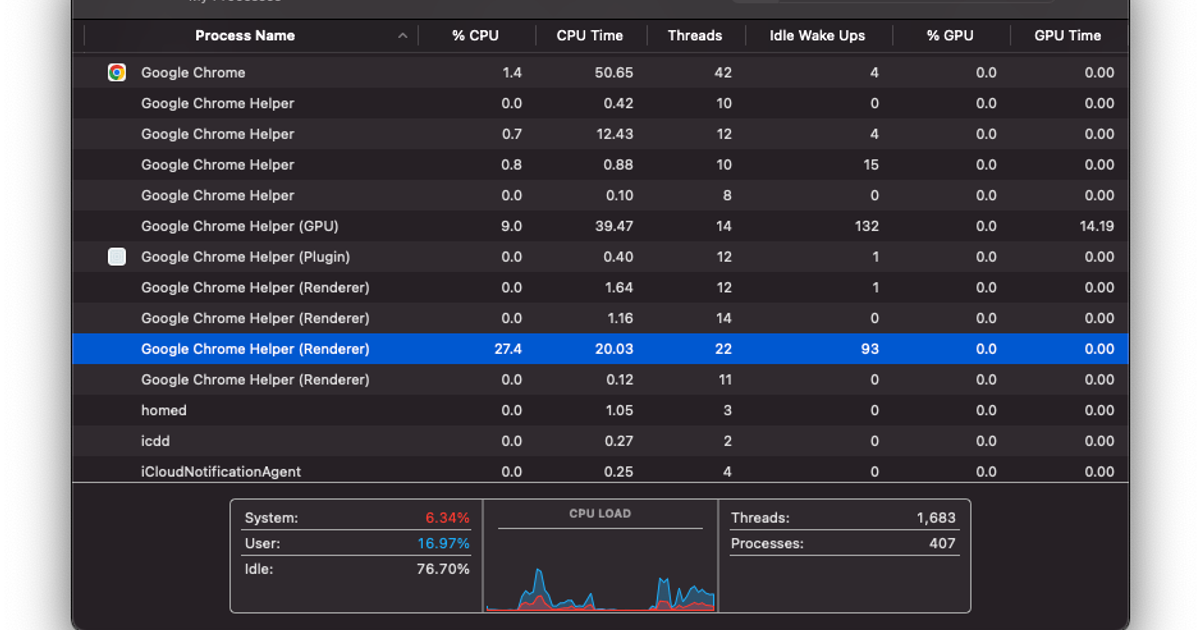This screenshot has width=1200, height=630.
Task: Sort processes by the % CPU column
Action: pos(476,34)
